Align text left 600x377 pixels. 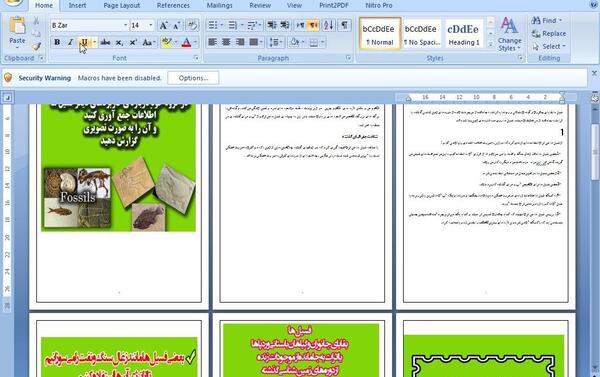coord(212,42)
